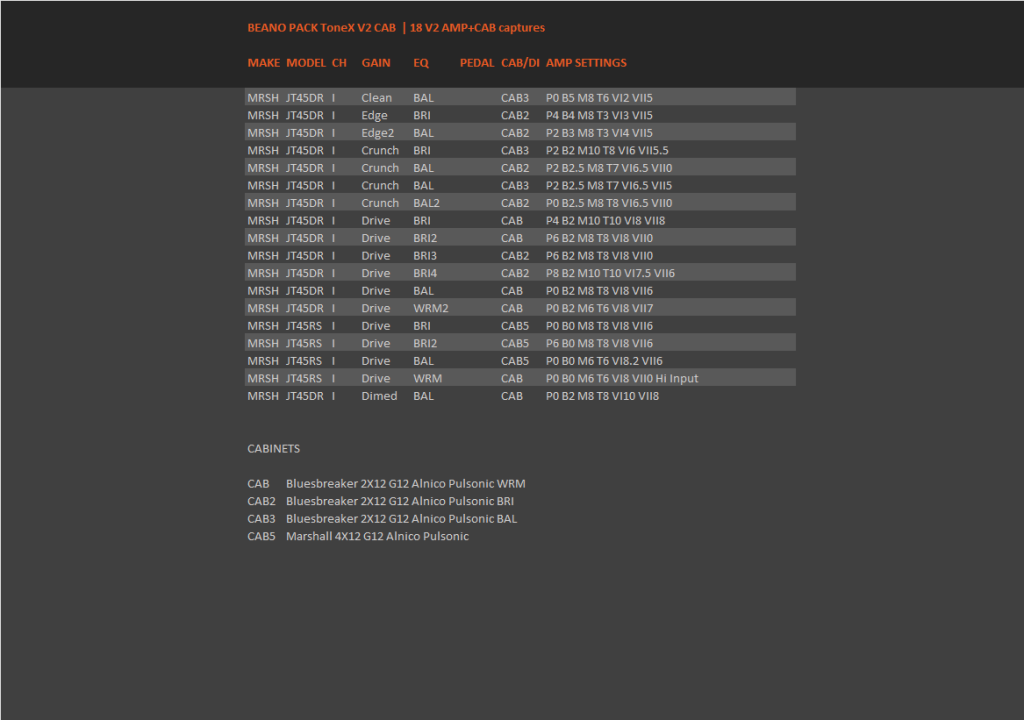
Task: Click settings P0 B2 M6 T6 VI8 VII7
Action: pyautogui.click(x=599, y=308)
